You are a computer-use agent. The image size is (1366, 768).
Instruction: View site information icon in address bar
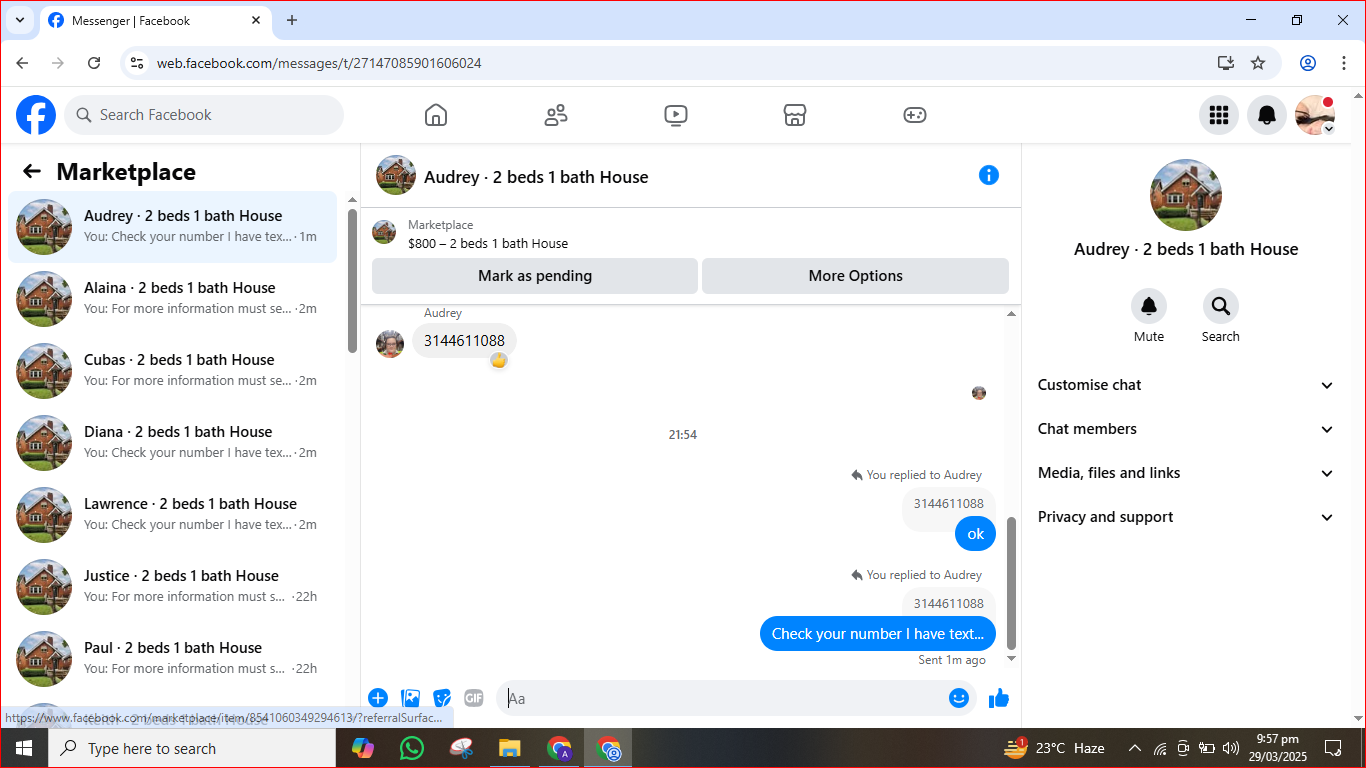(x=138, y=63)
